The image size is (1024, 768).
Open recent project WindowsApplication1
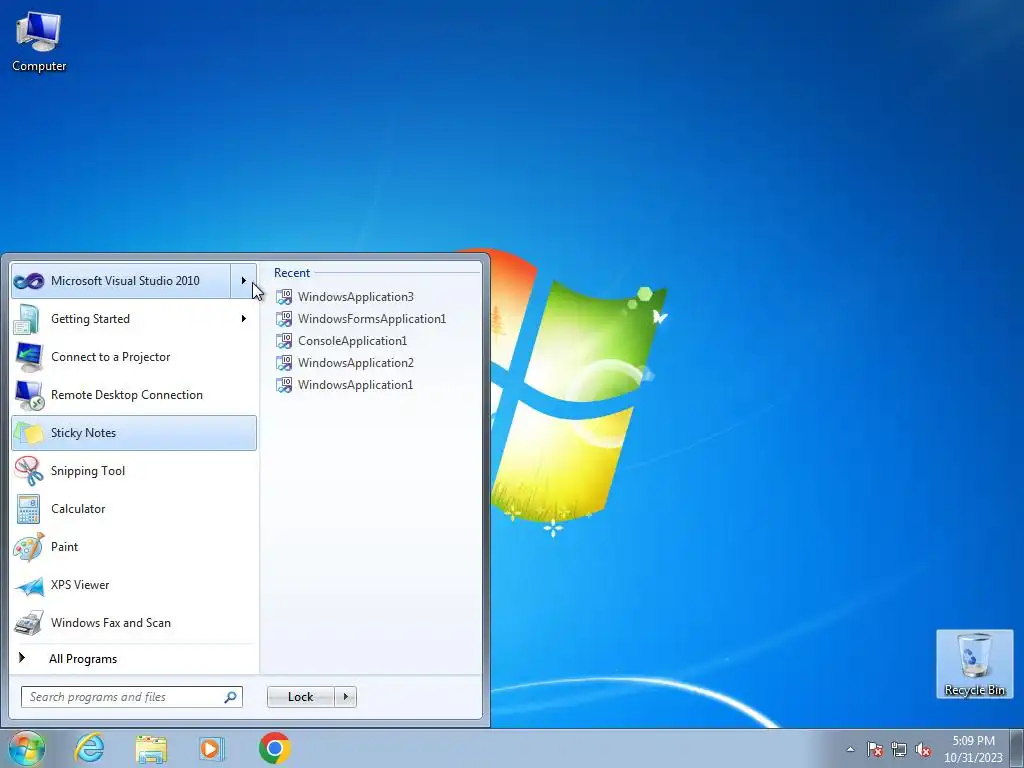(356, 385)
